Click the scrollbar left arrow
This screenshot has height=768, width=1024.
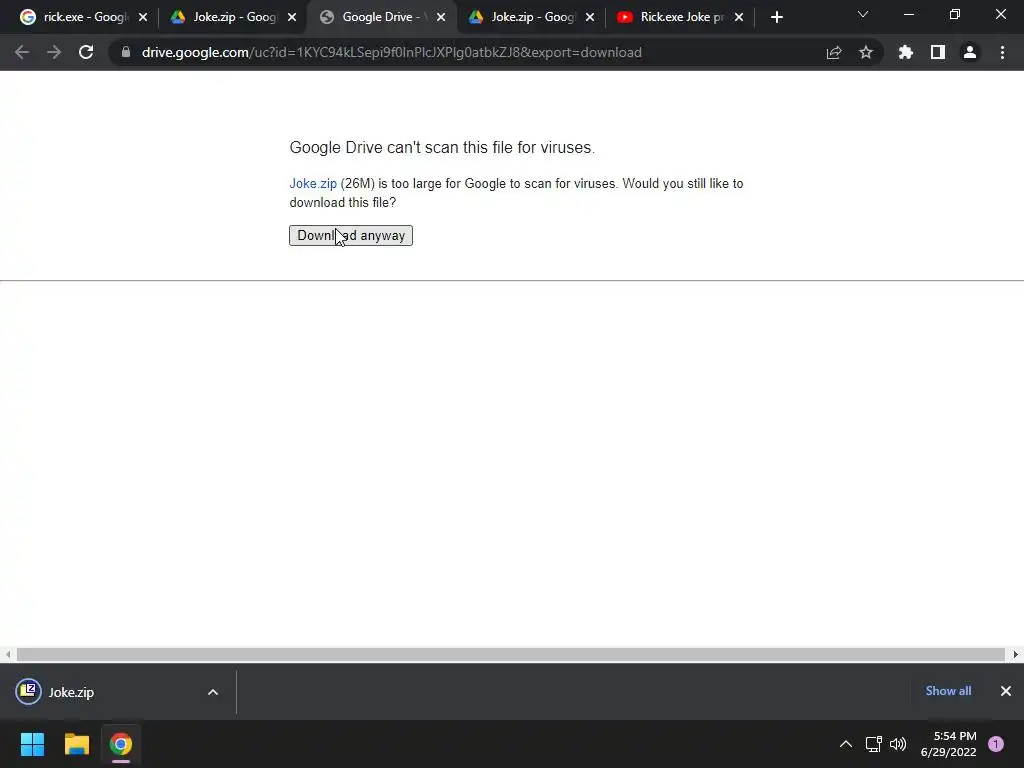pyautogui.click(x=8, y=654)
